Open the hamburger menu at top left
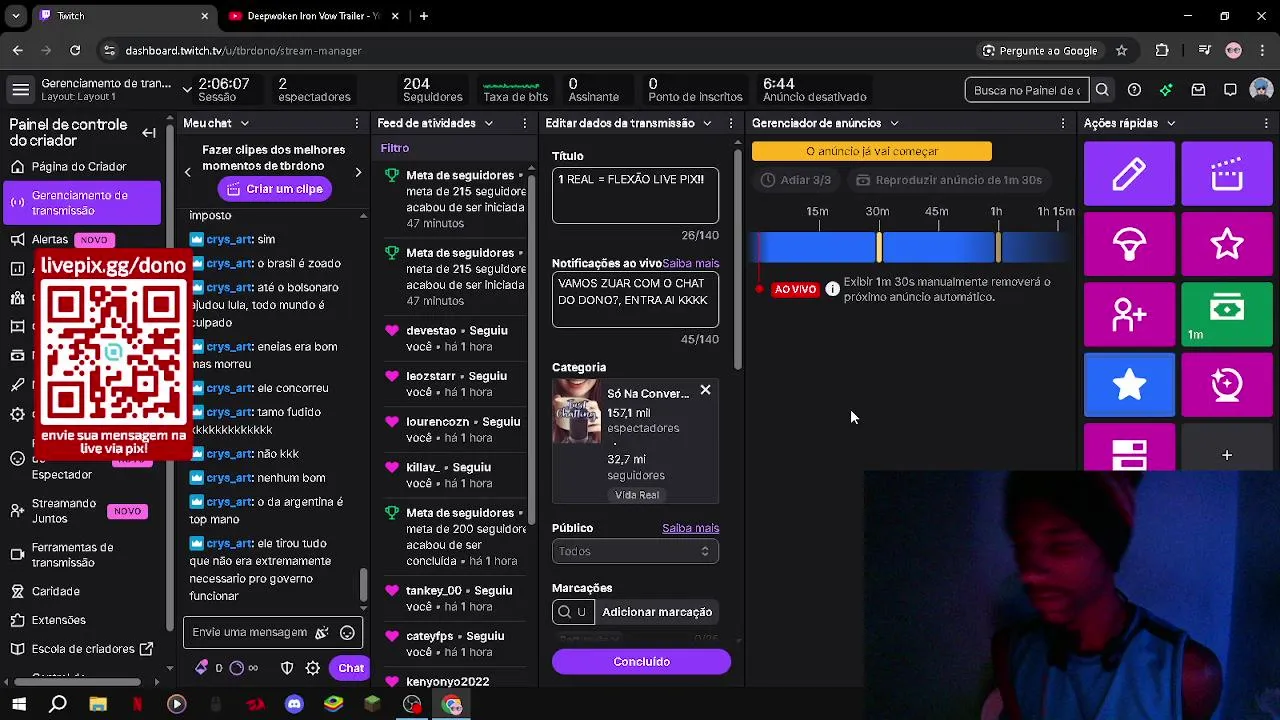 point(20,90)
